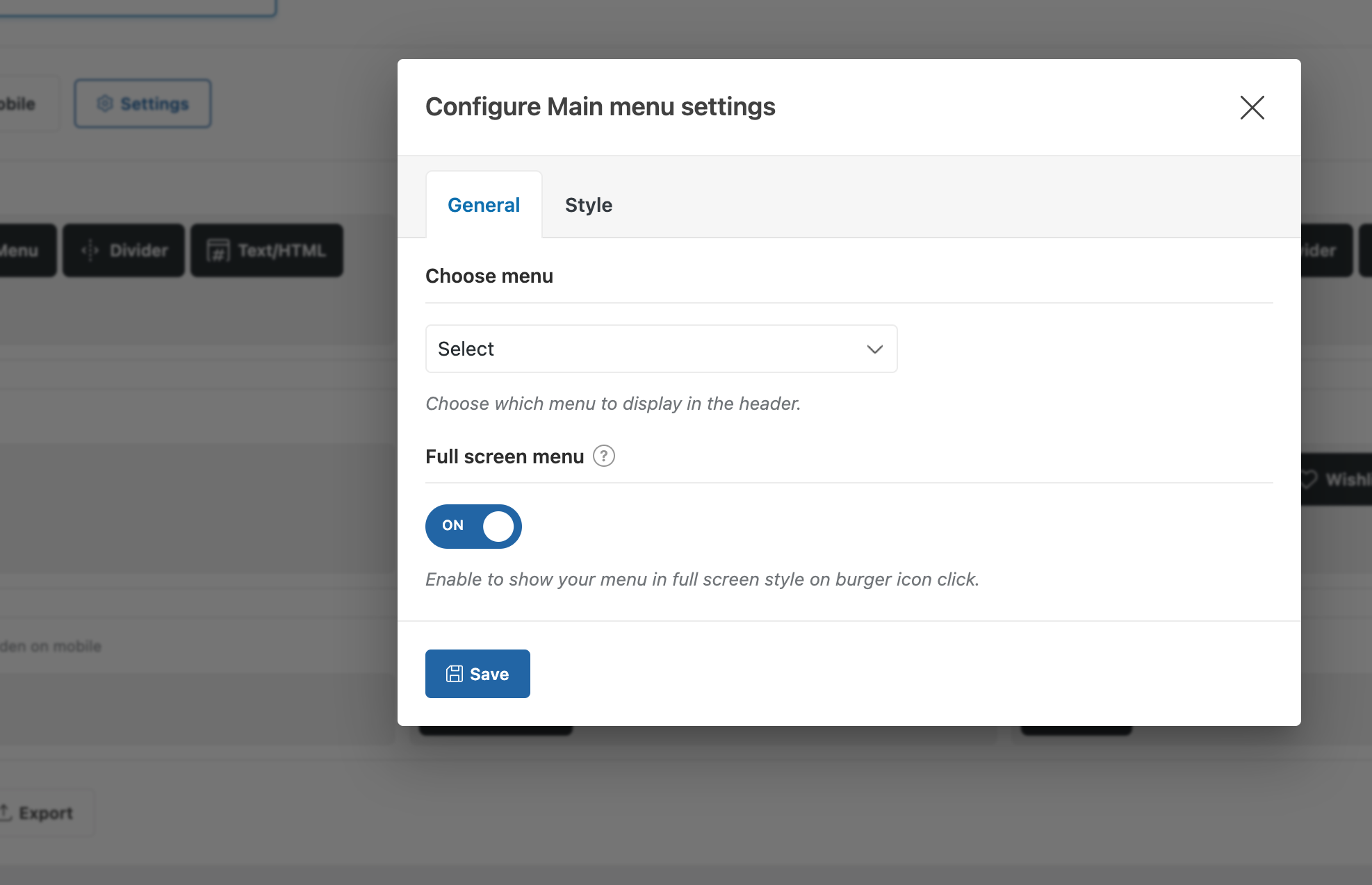1372x885 pixels.
Task: Click the white knob of ON switch
Action: point(498,526)
